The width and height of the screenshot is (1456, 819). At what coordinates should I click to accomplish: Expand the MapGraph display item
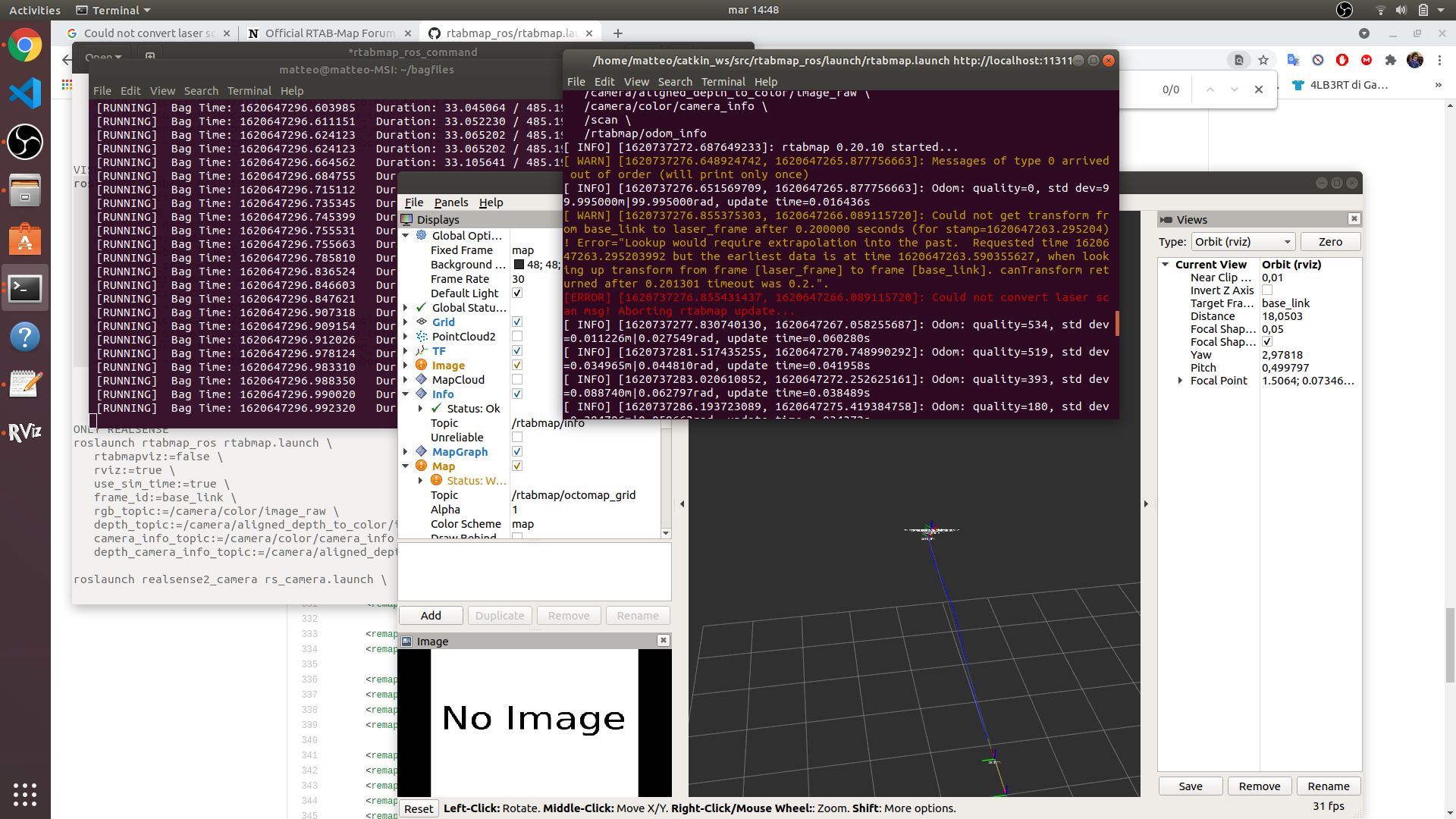click(406, 452)
